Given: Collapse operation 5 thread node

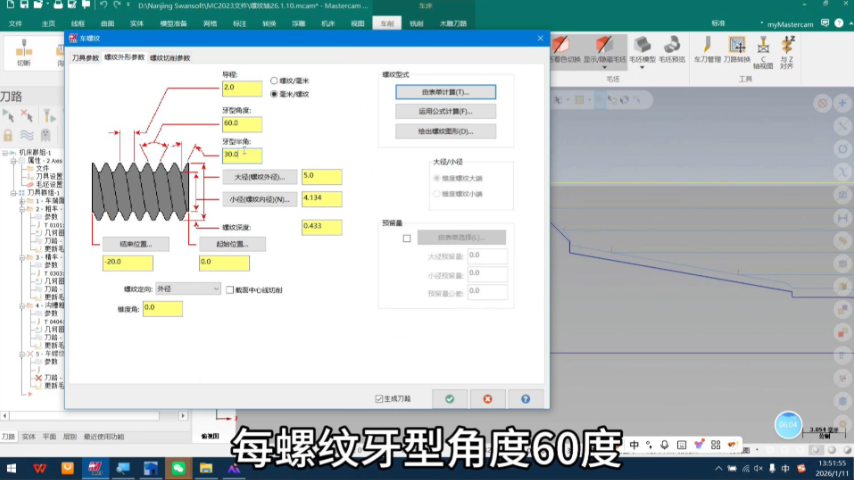Looking at the screenshot, I should tap(22, 354).
